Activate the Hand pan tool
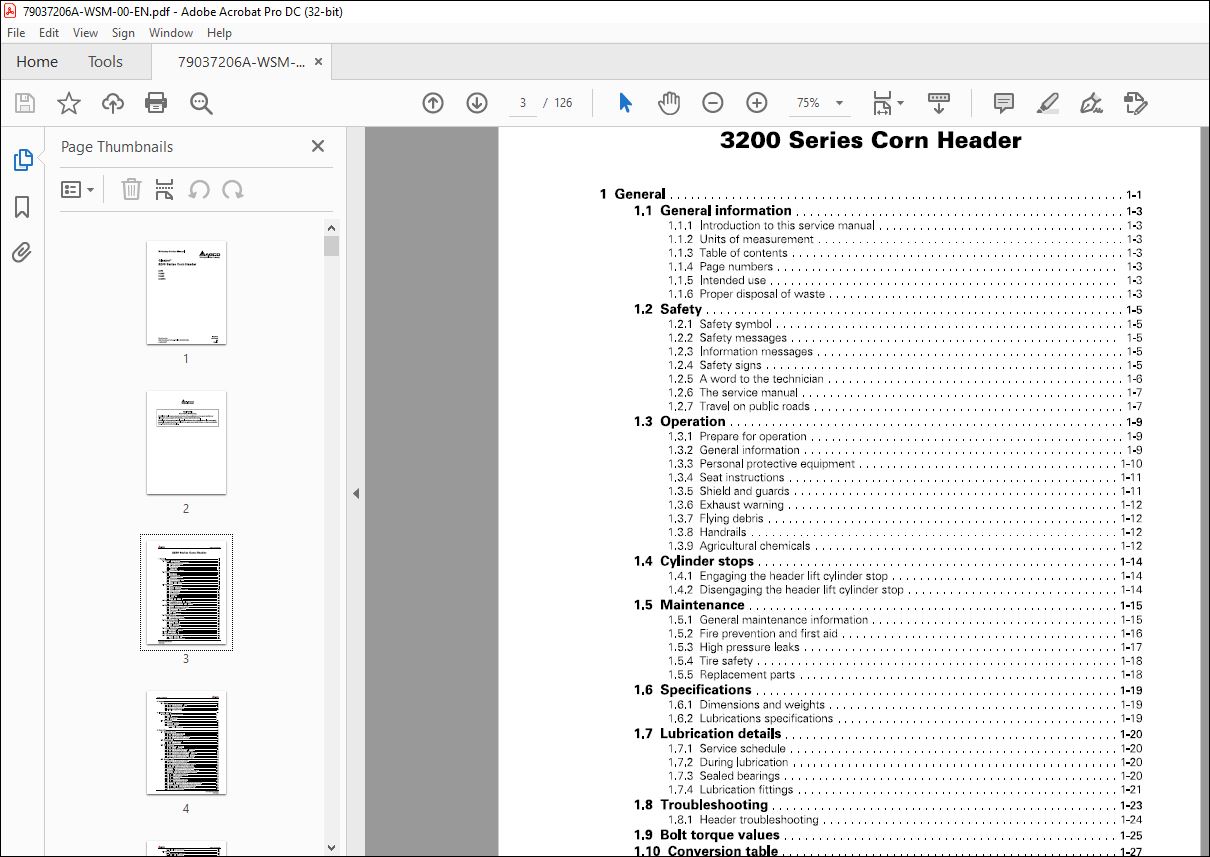Screen dimensions: 1210x857 668,103
